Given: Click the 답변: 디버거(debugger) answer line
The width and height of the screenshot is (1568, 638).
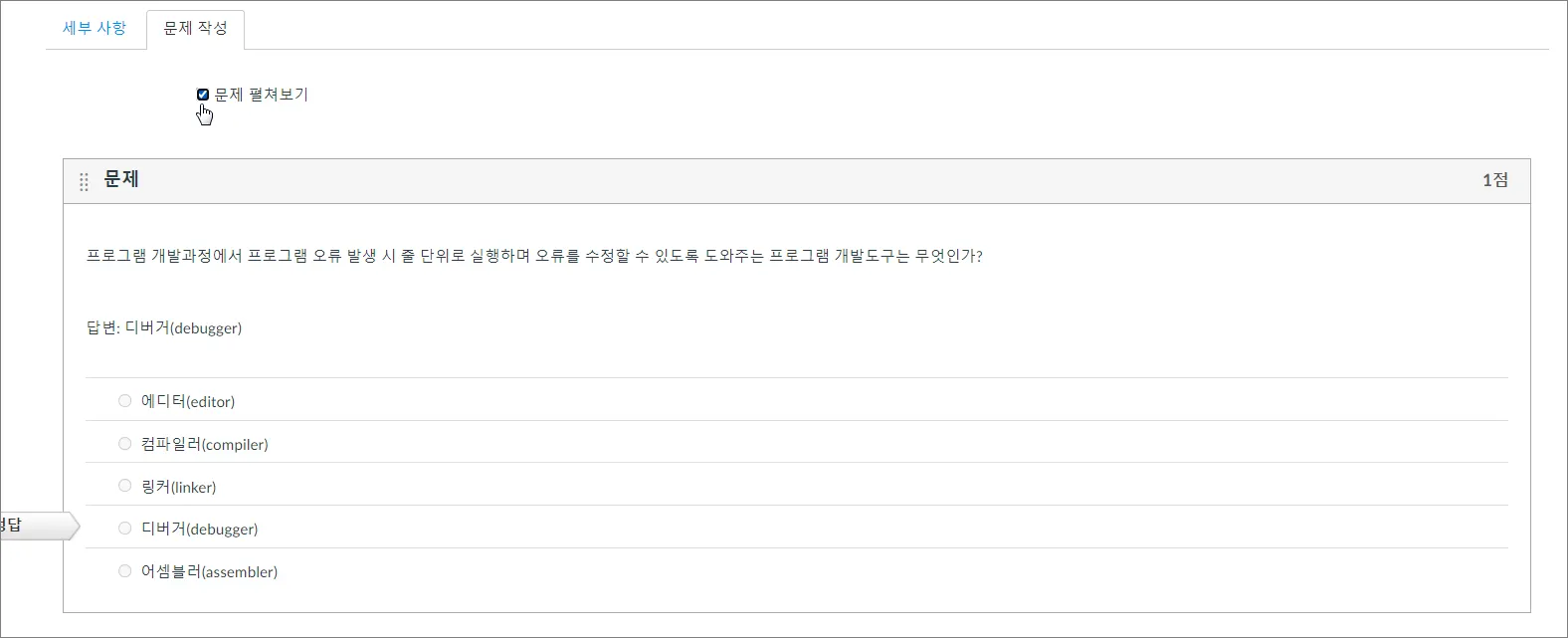Looking at the screenshot, I should 164,327.
